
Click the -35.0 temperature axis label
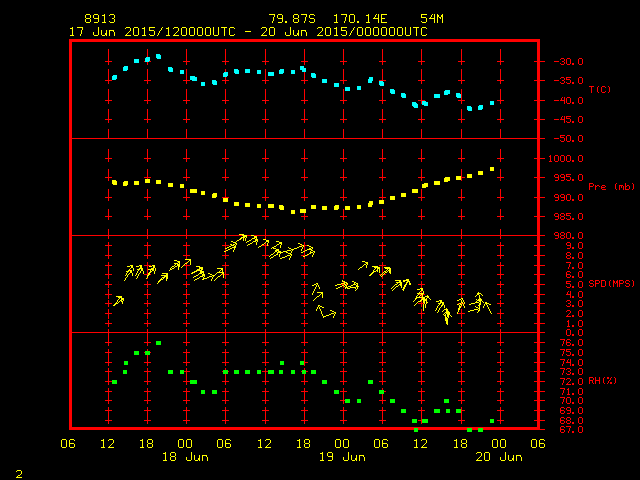click(x=568, y=81)
